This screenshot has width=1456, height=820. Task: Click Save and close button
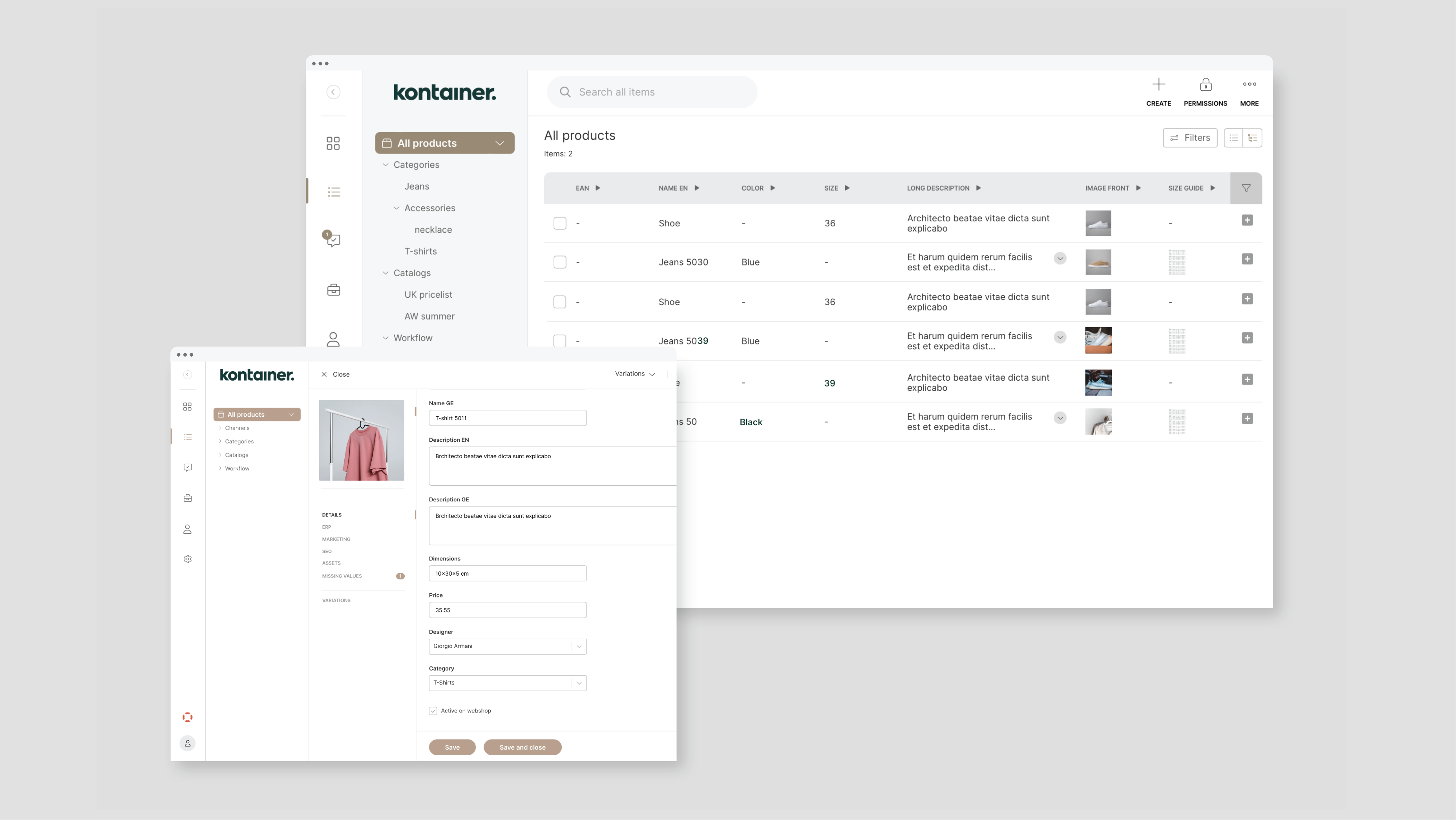click(x=522, y=748)
